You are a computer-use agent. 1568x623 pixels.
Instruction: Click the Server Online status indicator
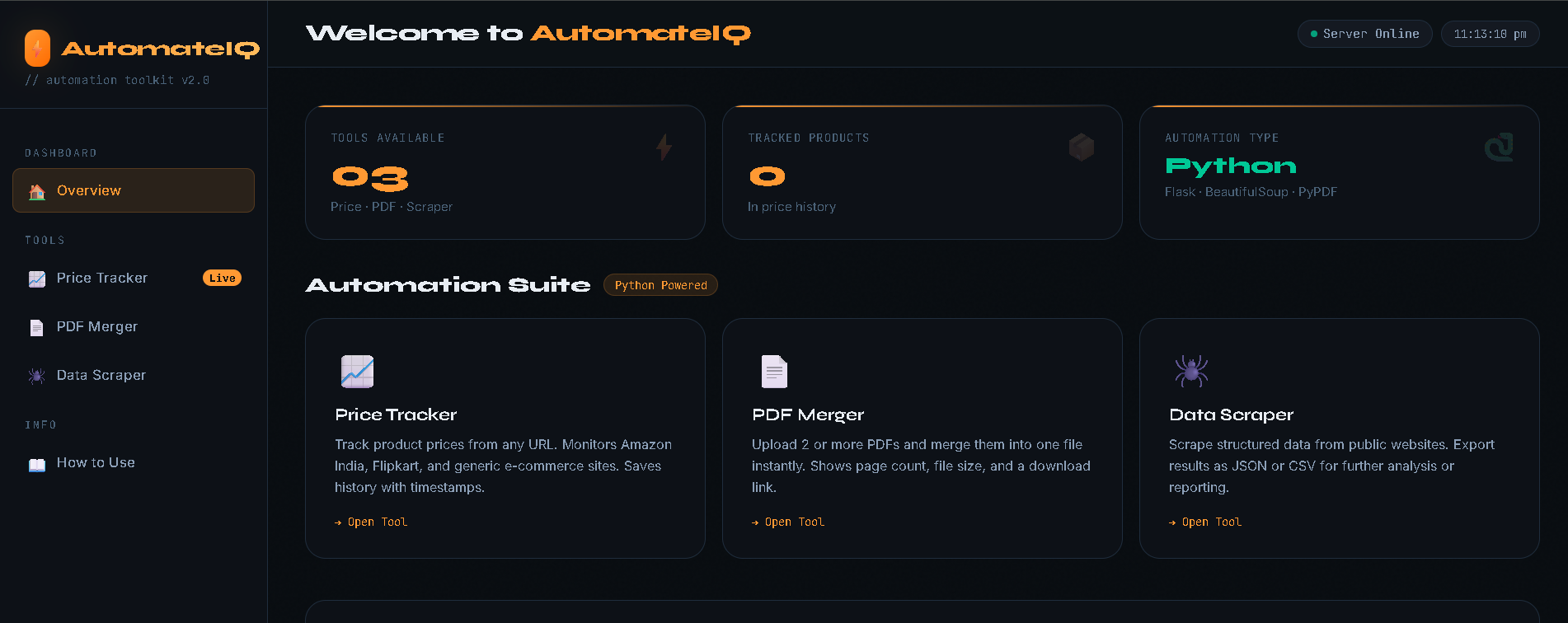pos(1364,34)
